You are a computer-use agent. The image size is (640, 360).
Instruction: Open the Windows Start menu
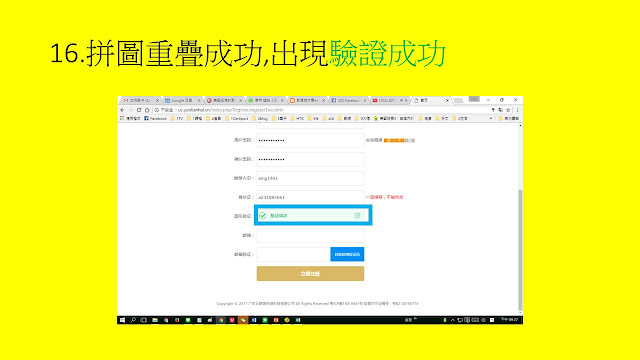coord(122,320)
